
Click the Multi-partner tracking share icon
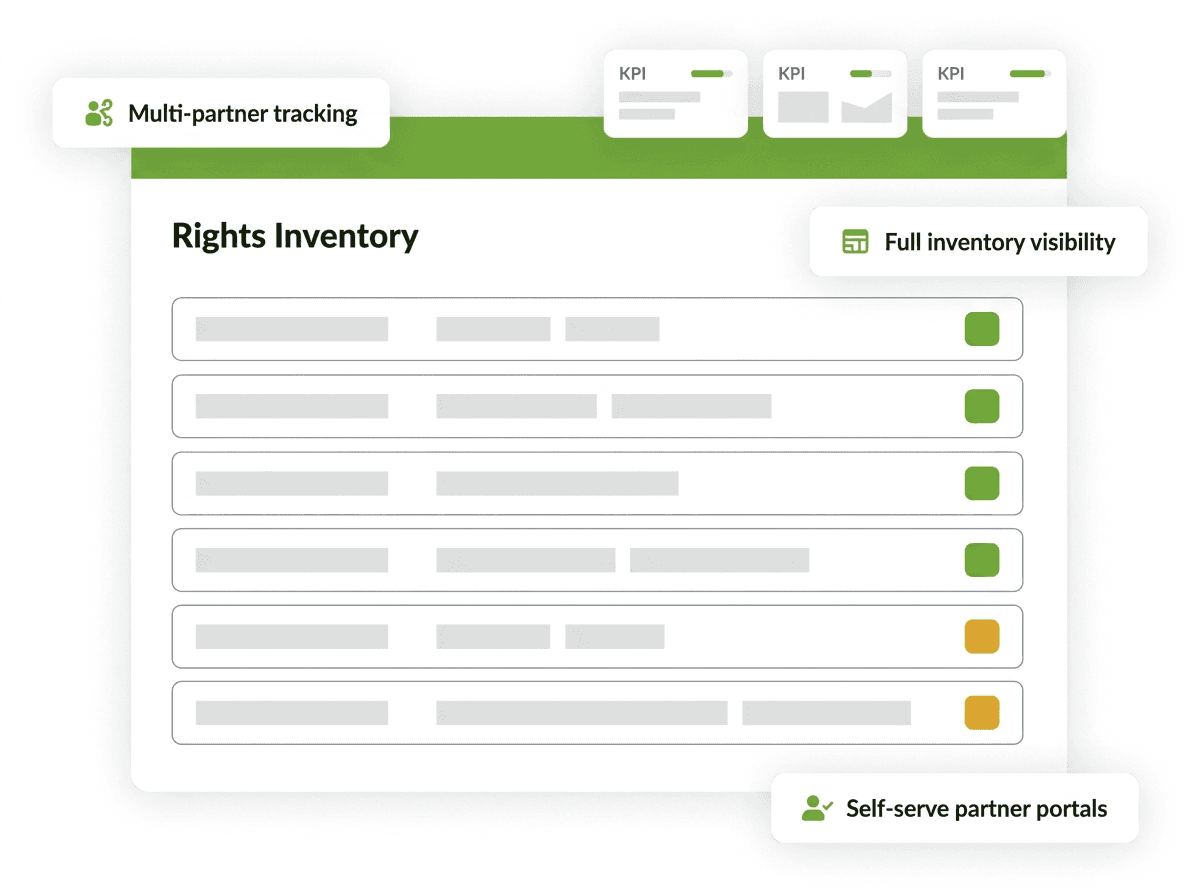coord(99,113)
